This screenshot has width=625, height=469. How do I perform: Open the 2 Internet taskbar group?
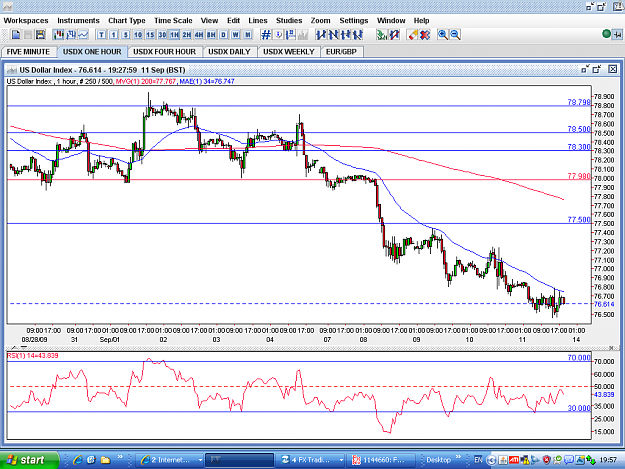(170, 460)
